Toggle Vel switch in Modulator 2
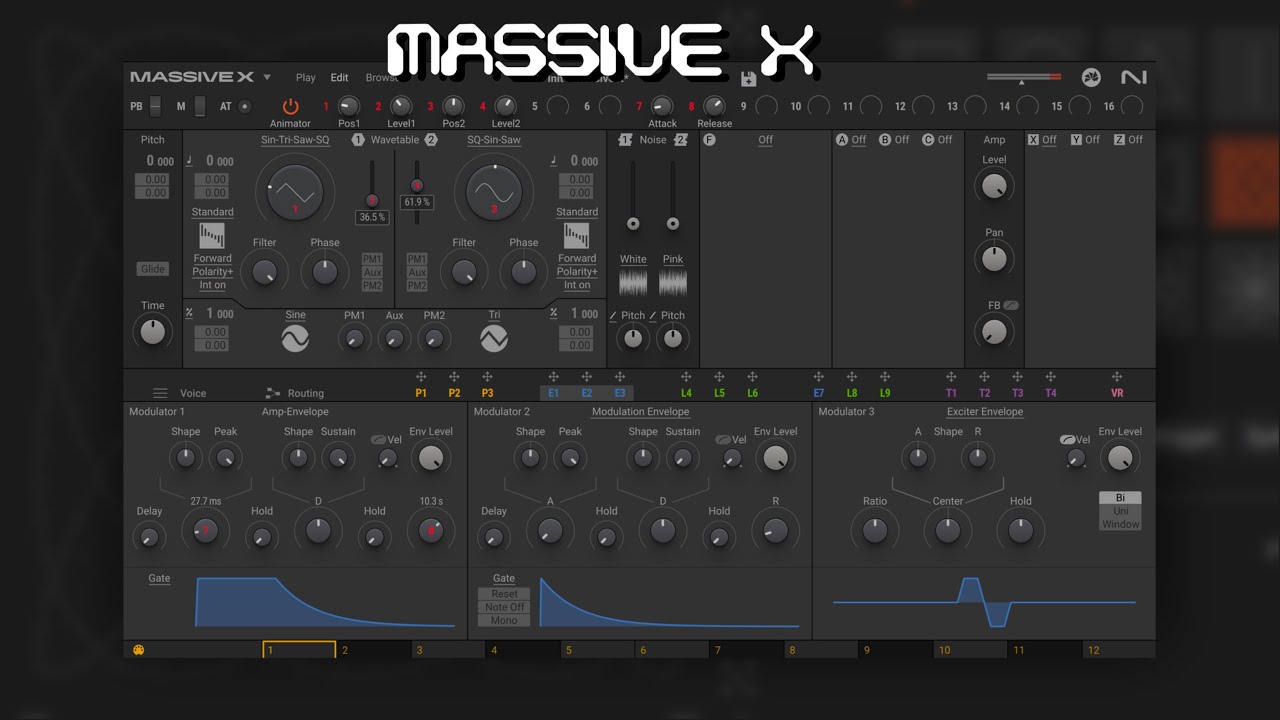 tap(723, 440)
